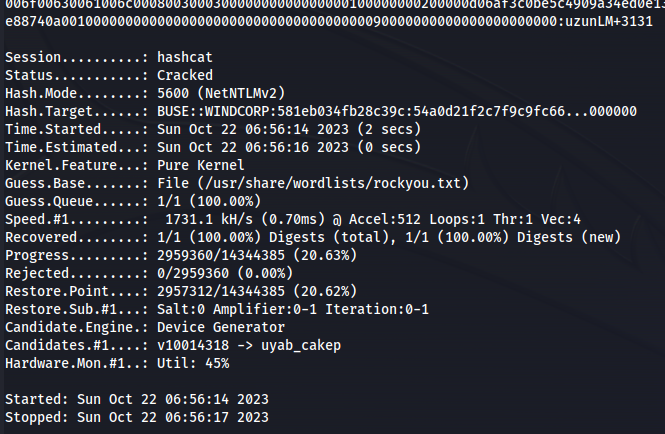Click the BUSE::WINDCORP hash target text

click(397, 111)
